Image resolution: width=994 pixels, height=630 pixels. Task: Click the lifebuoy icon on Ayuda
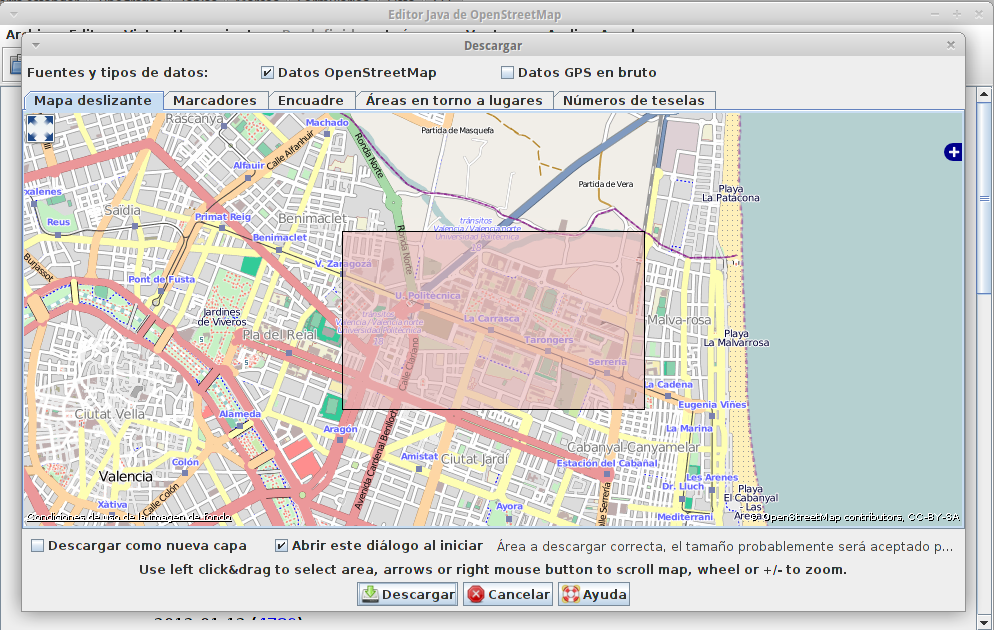(570, 594)
